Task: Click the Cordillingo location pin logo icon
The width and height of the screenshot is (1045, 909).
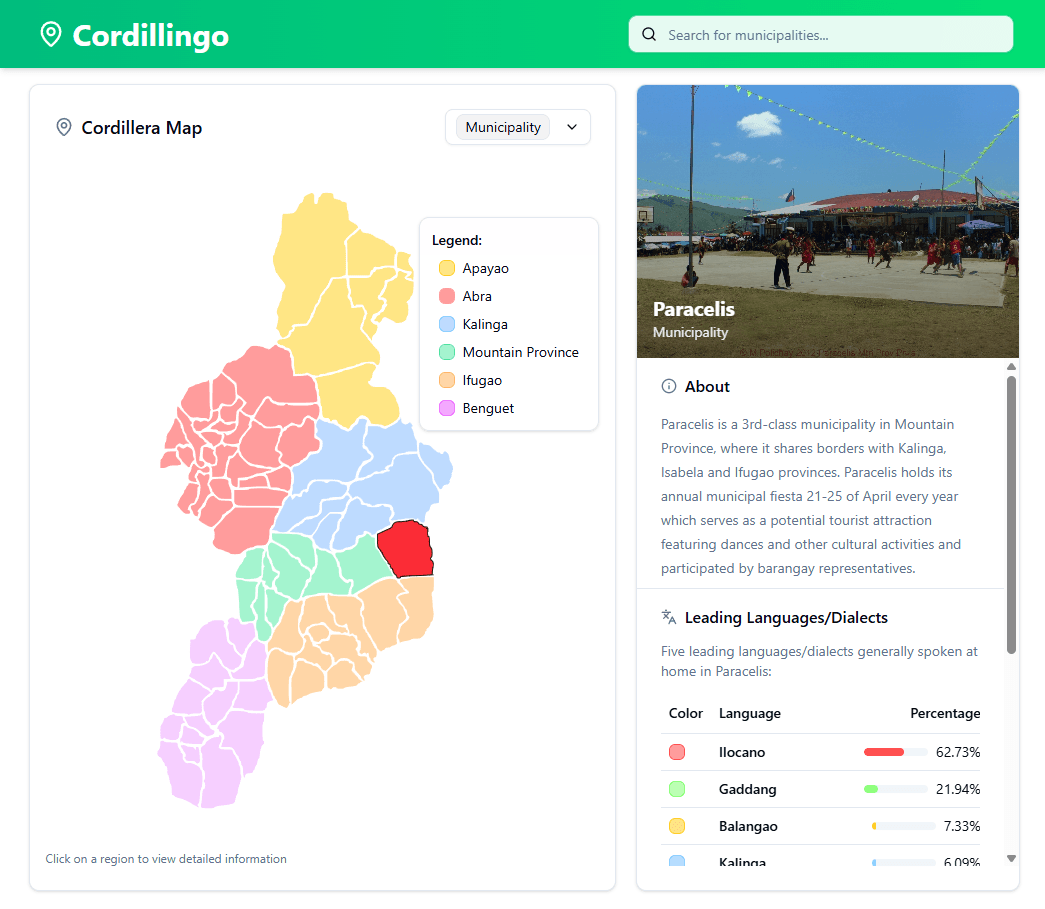Action: [51, 34]
